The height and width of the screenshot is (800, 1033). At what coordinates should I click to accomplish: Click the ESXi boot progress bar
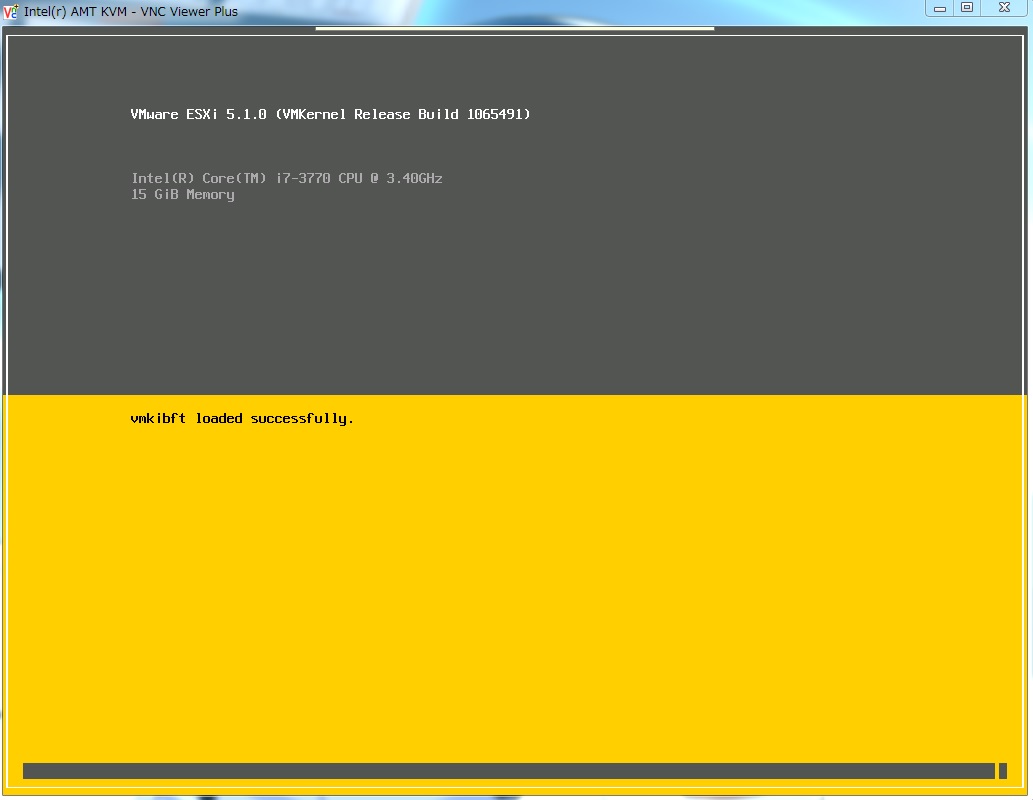[x=515, y=770]
